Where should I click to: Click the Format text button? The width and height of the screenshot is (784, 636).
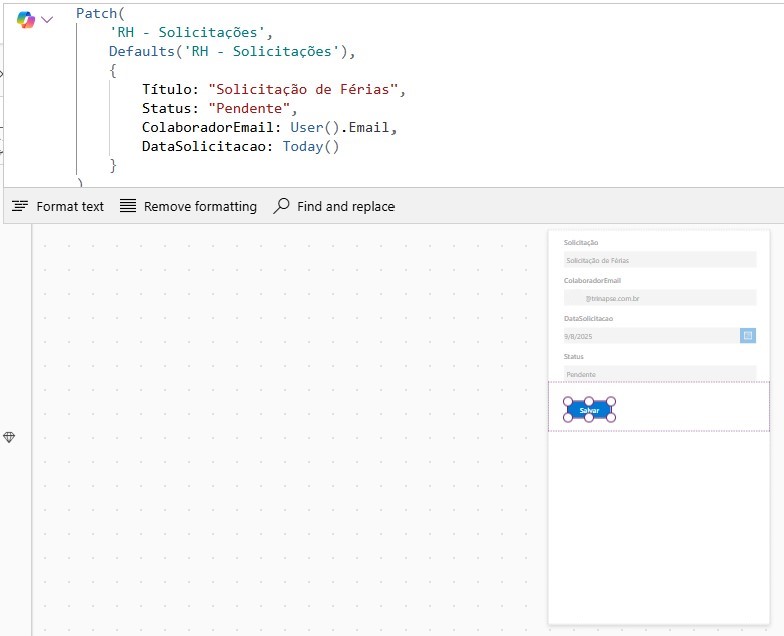point(58,206)
